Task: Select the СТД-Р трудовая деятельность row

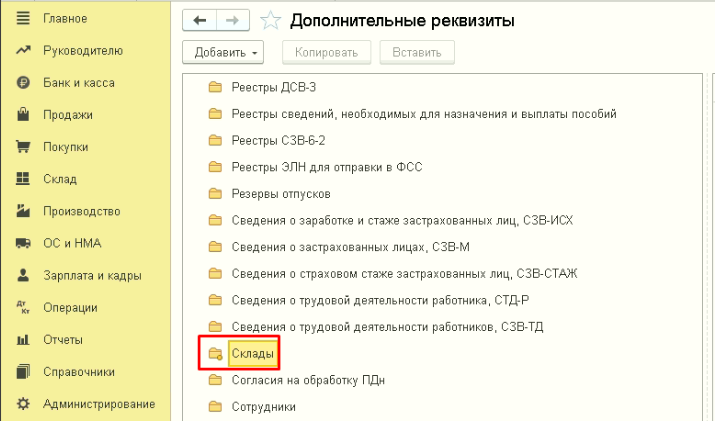Action: (380, 300)
